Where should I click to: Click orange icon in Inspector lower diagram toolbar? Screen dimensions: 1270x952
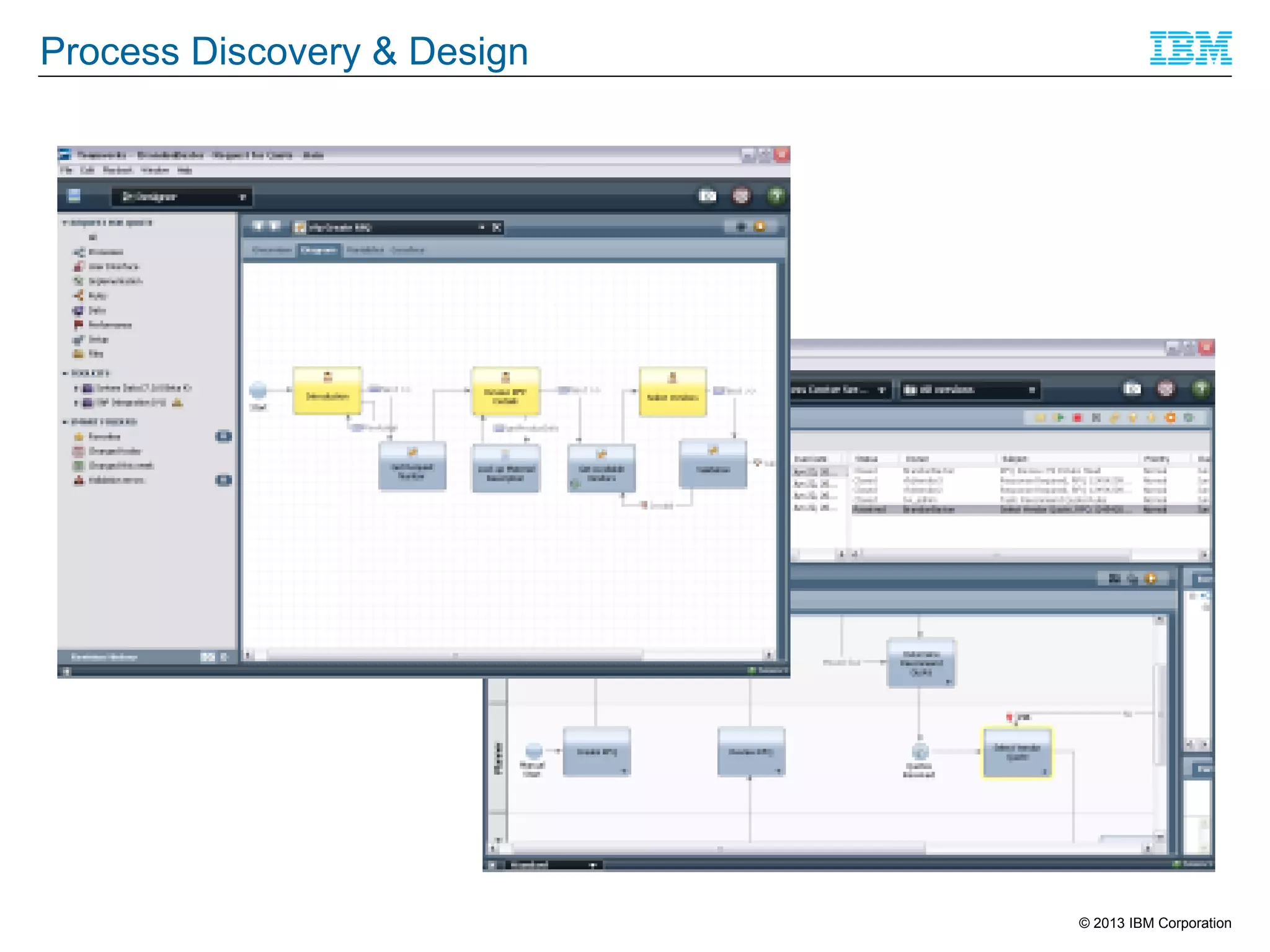point(1150,578)
